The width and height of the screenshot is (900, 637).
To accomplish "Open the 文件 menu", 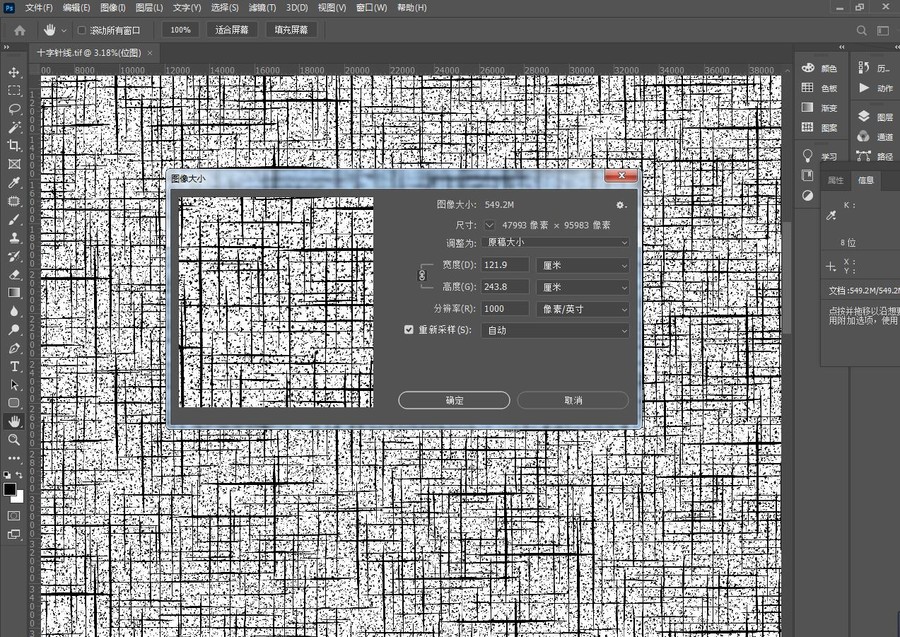I will tap(38, 7).
